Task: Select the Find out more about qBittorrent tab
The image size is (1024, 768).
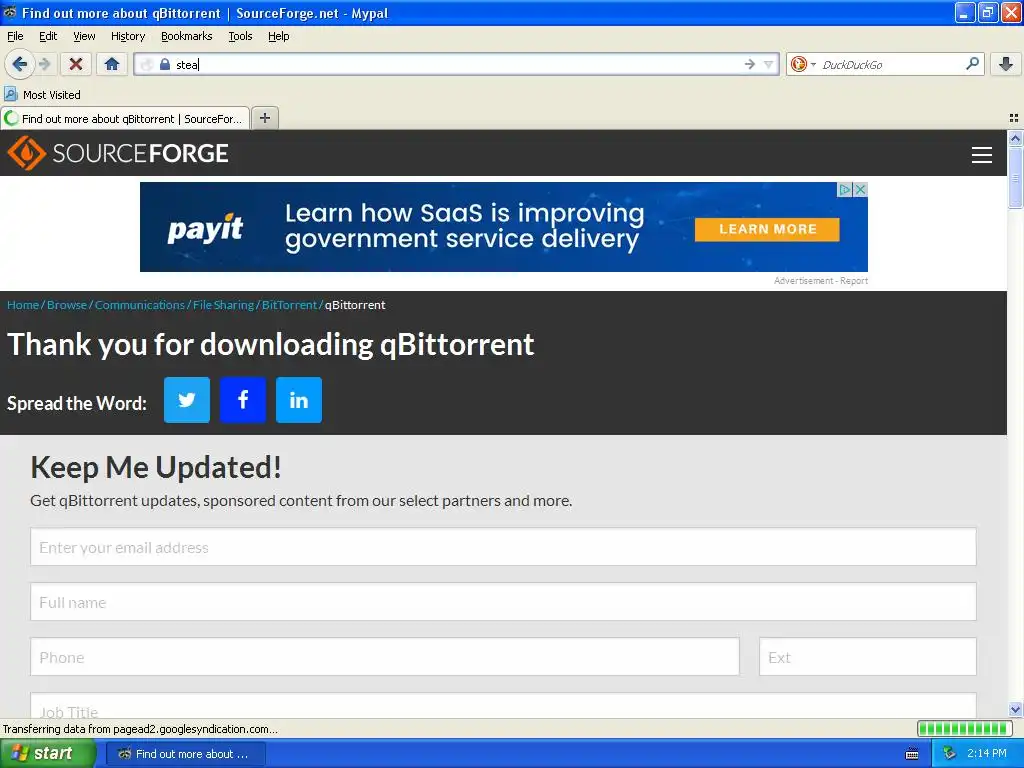Action: coord(125,118)
